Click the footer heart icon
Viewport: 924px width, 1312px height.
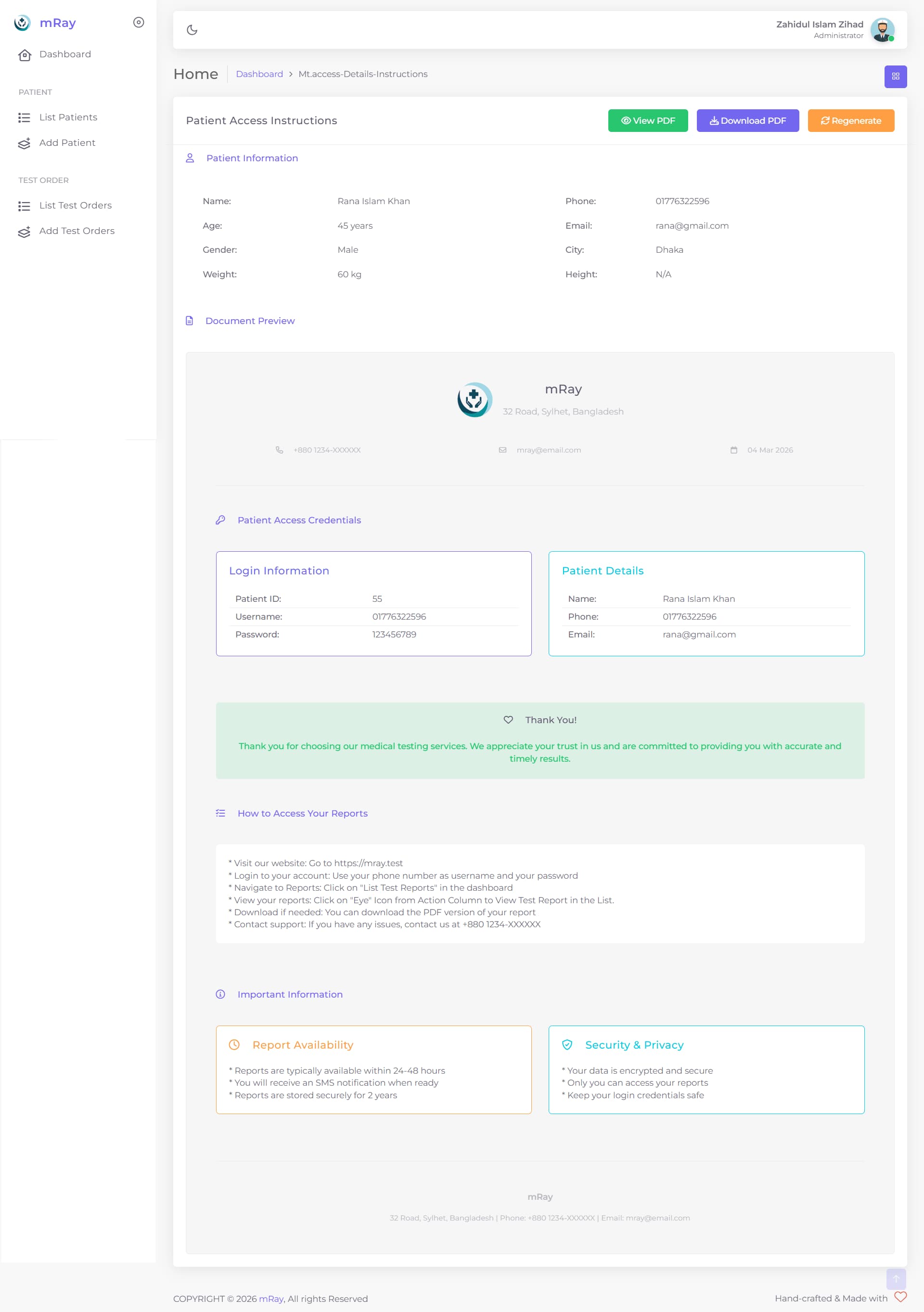pyautogui.click(x=900, y=1297)
